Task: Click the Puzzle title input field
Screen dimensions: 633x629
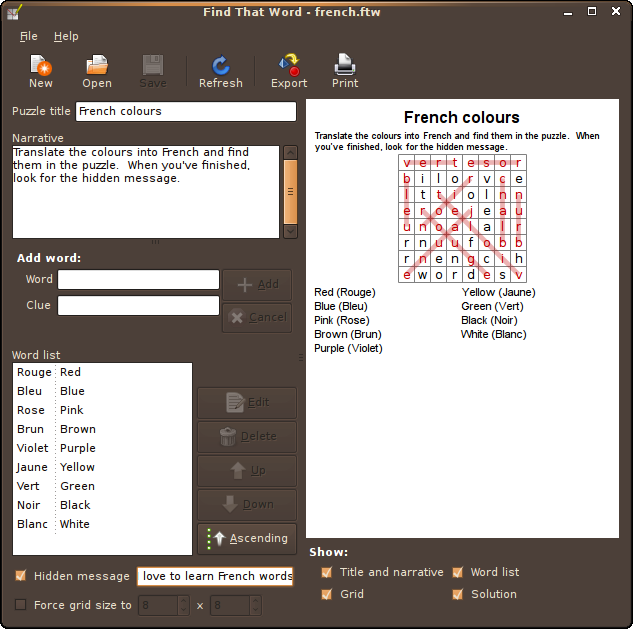Action: (186, 111)
